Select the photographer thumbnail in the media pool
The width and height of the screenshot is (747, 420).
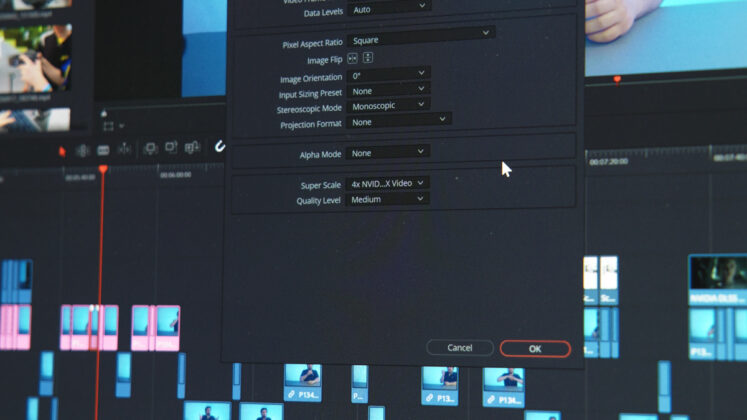pyautogui.click(x=36, y=59)
